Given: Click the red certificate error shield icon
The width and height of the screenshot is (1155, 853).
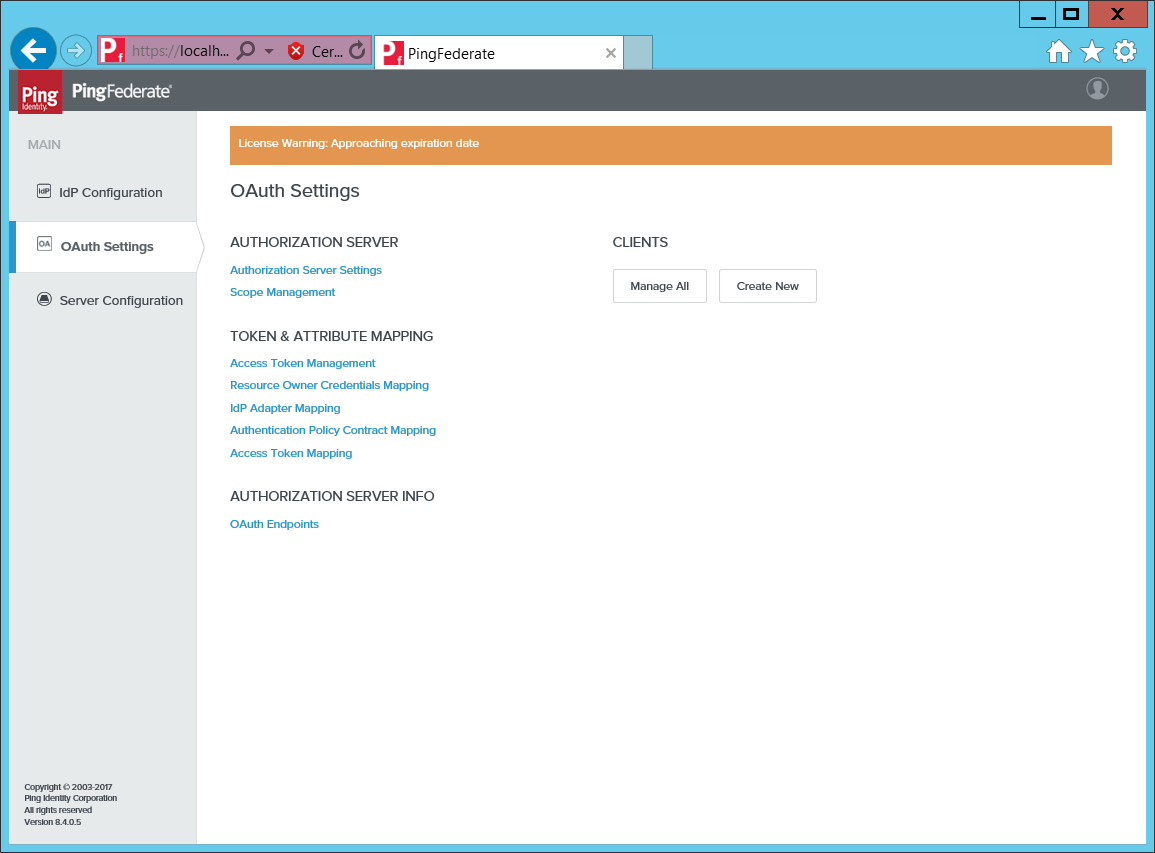Looking at the screenshot, I should click(x=296, y=51).
